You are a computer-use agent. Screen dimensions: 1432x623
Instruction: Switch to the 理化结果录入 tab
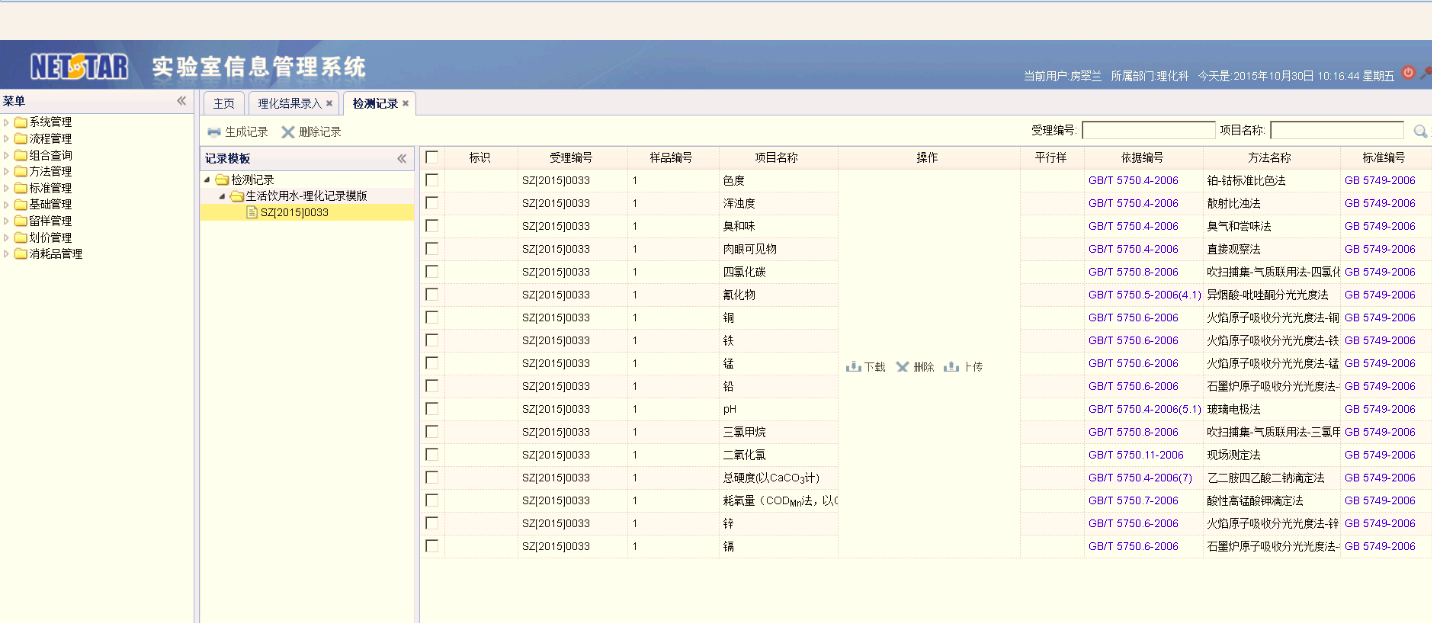click(x=289, y=104)
